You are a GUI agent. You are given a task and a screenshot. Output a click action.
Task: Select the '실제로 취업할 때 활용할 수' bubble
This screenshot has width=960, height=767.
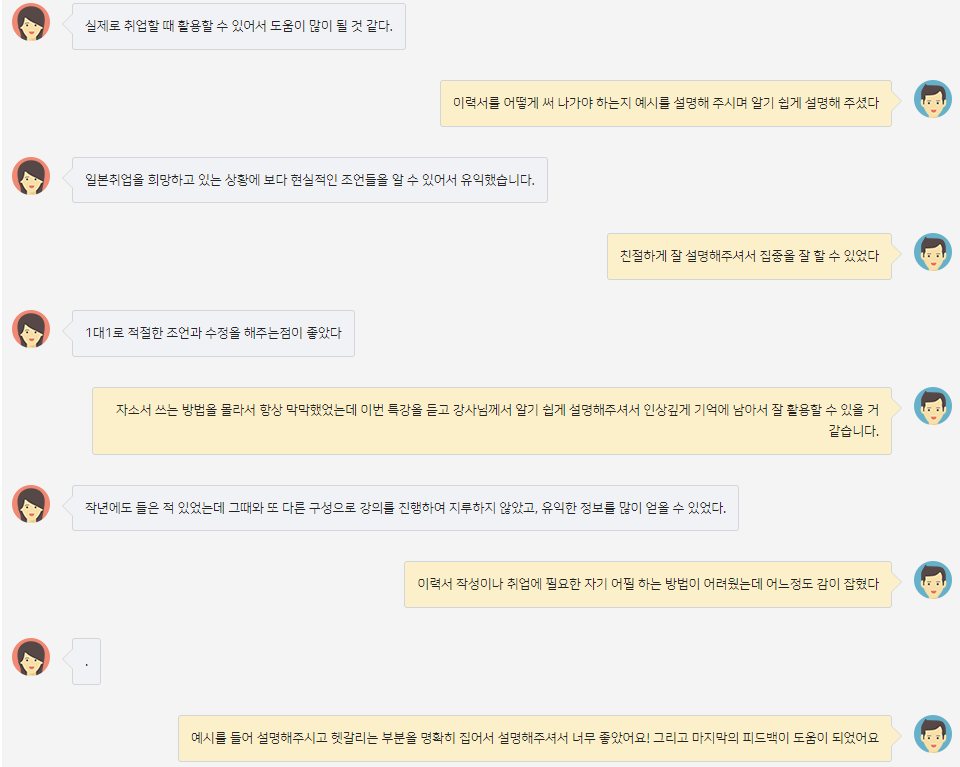(239, 26)
